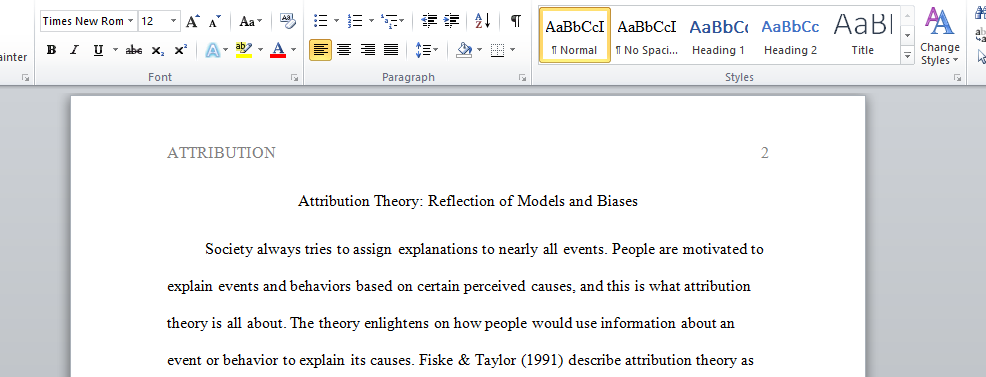Screen dimensions: 986x377
Task: Select Align Text Right
Action: coord(368,50)
